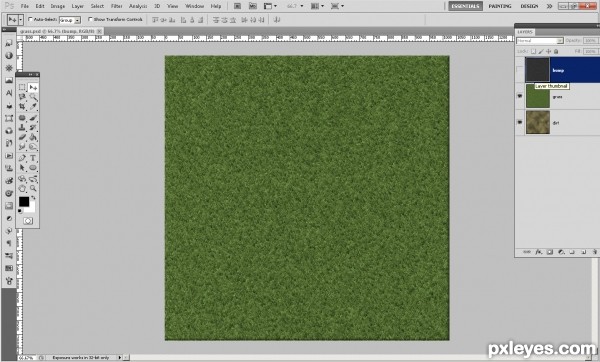Create new adjustment layer icon
This screenshot has height=362, width=600.
pyautogui.click(x=561, y=252)
